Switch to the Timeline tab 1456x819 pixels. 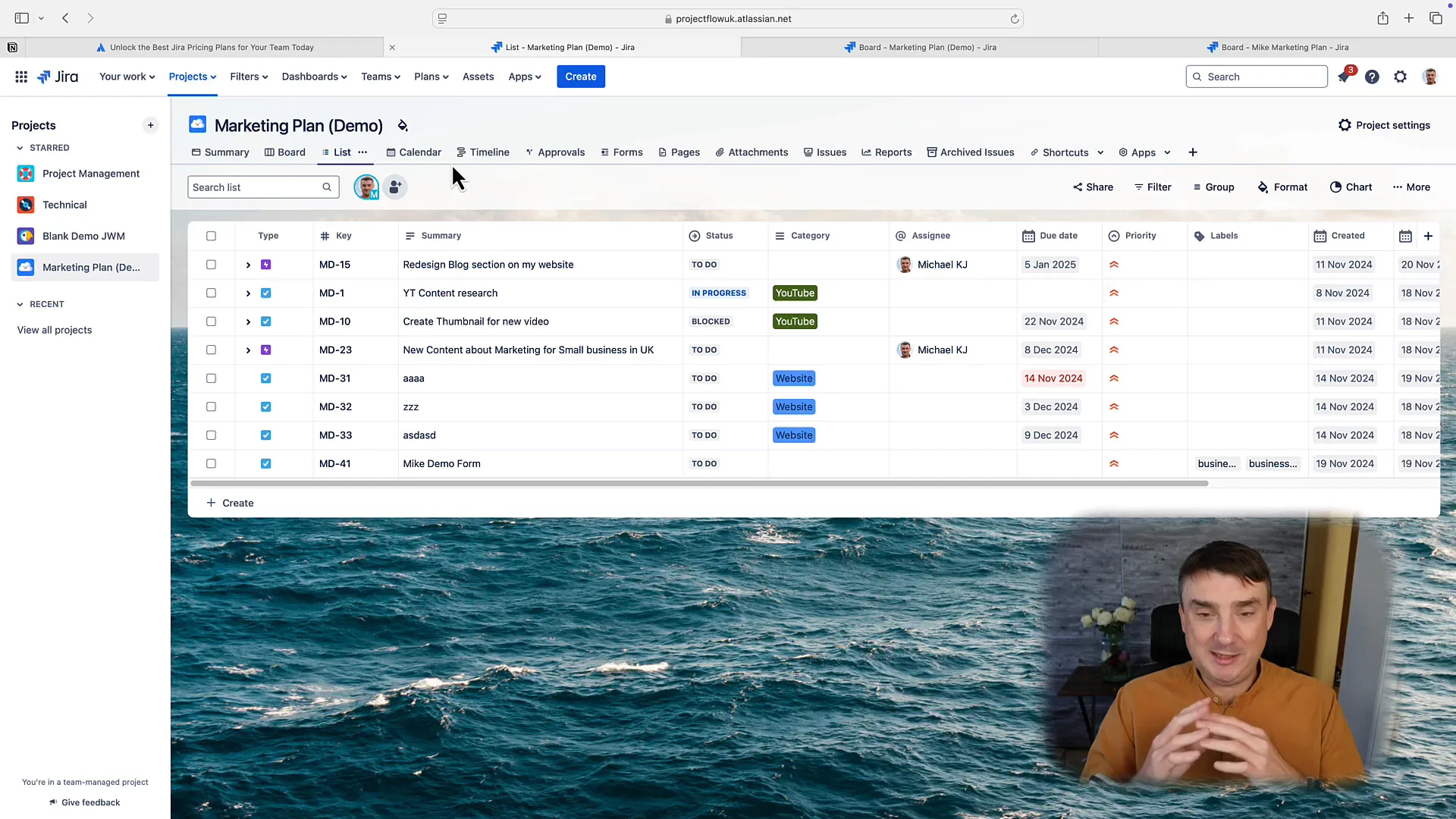click(x=483, y=152)
